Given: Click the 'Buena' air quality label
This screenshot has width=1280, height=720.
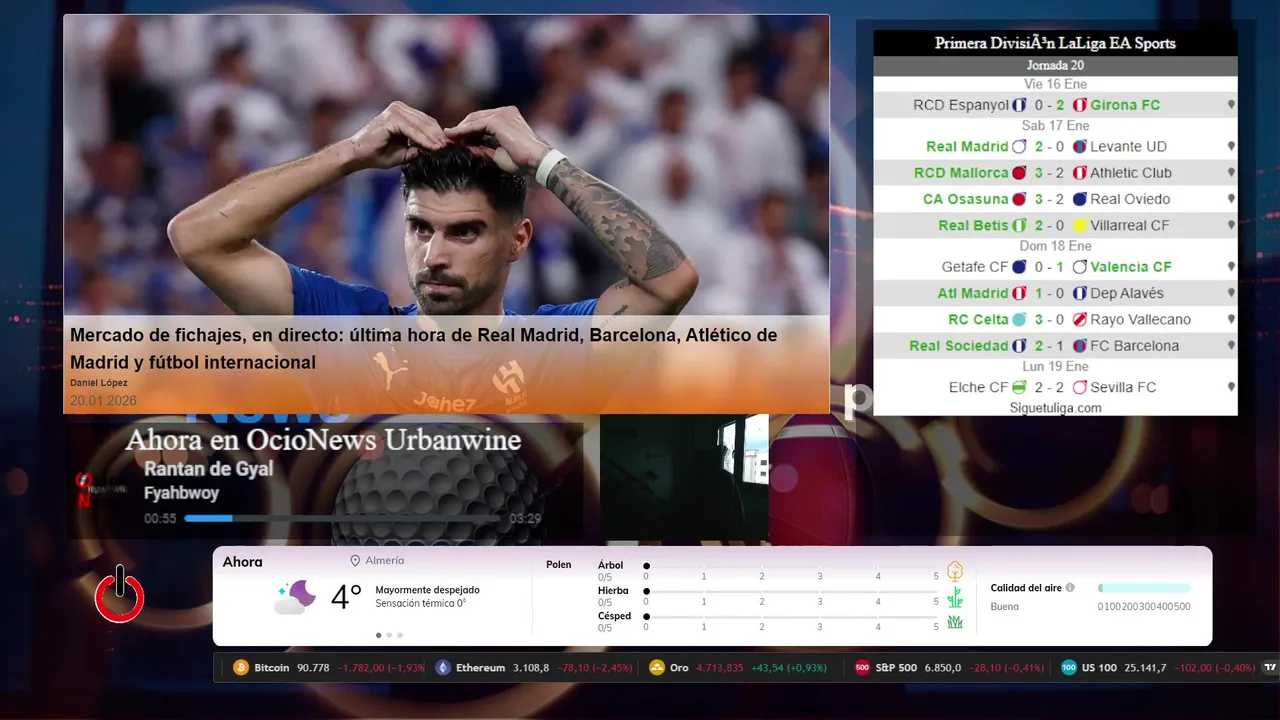Looking at the screenshot, I should [x=1004, y=607].
